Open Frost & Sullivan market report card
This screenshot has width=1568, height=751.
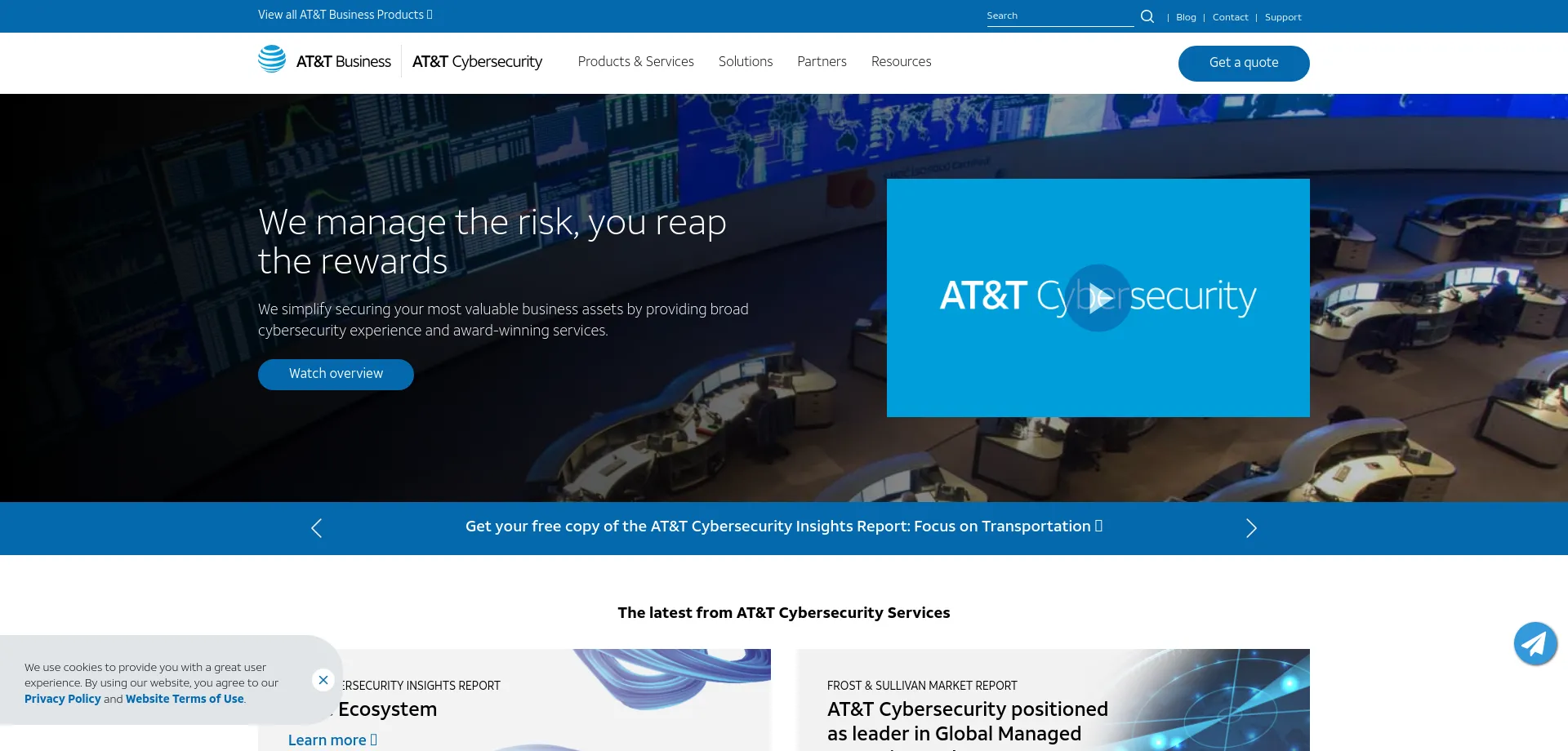click(x=1053, y=700)
